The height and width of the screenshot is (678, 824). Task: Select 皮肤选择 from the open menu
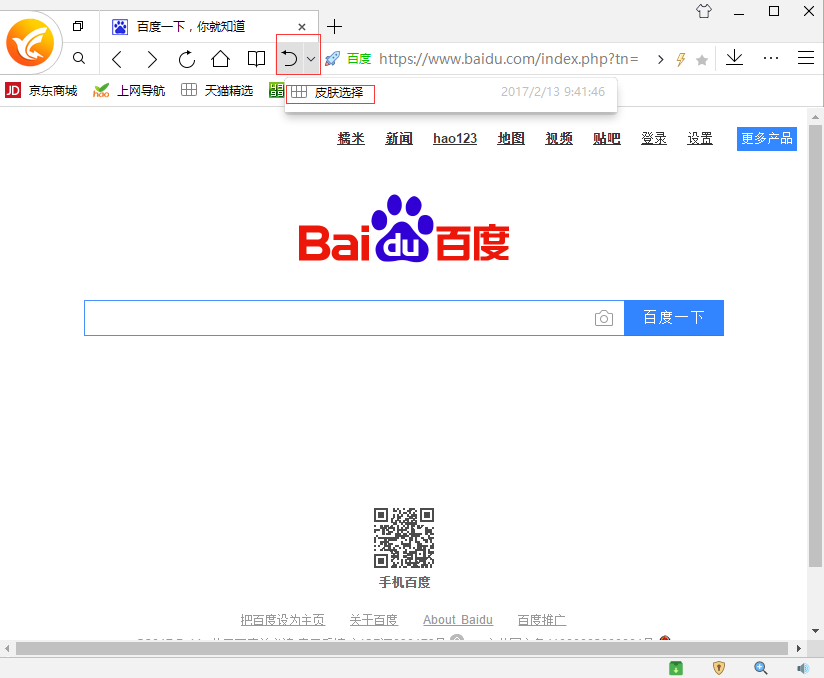(x=337, y=94)
